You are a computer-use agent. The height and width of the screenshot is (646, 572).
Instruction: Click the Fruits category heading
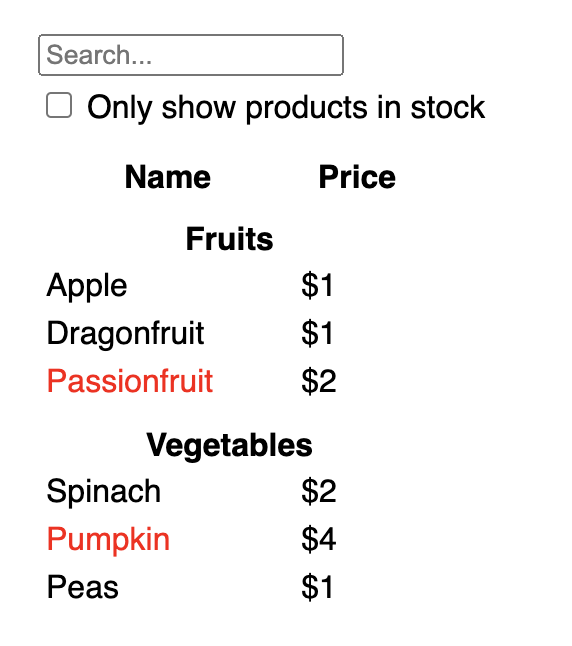230,239
